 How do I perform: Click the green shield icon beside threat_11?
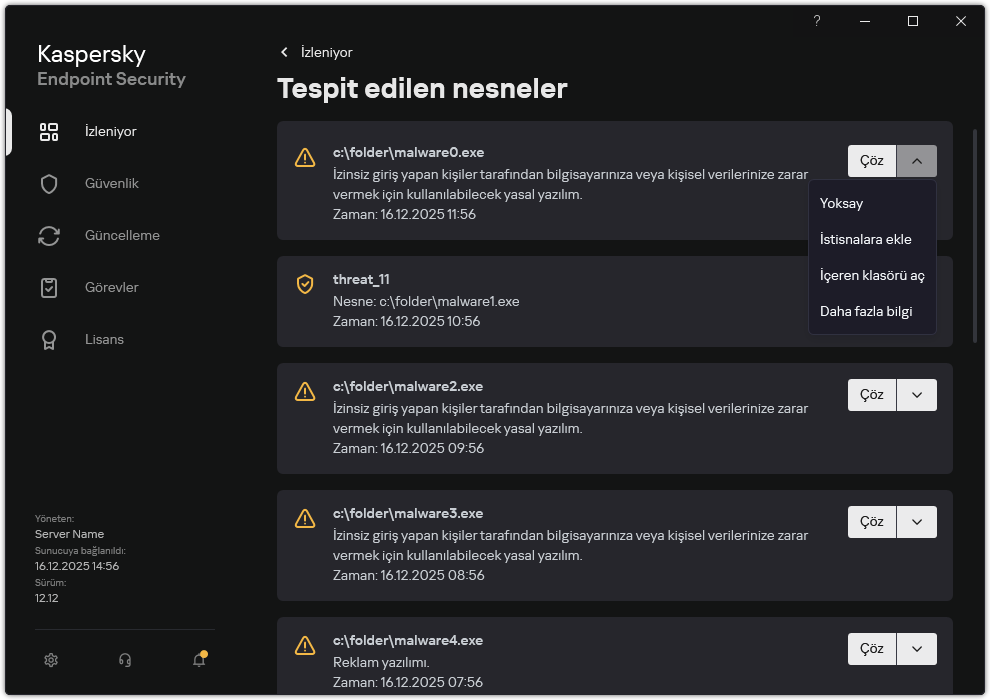(x=305, y=285)
